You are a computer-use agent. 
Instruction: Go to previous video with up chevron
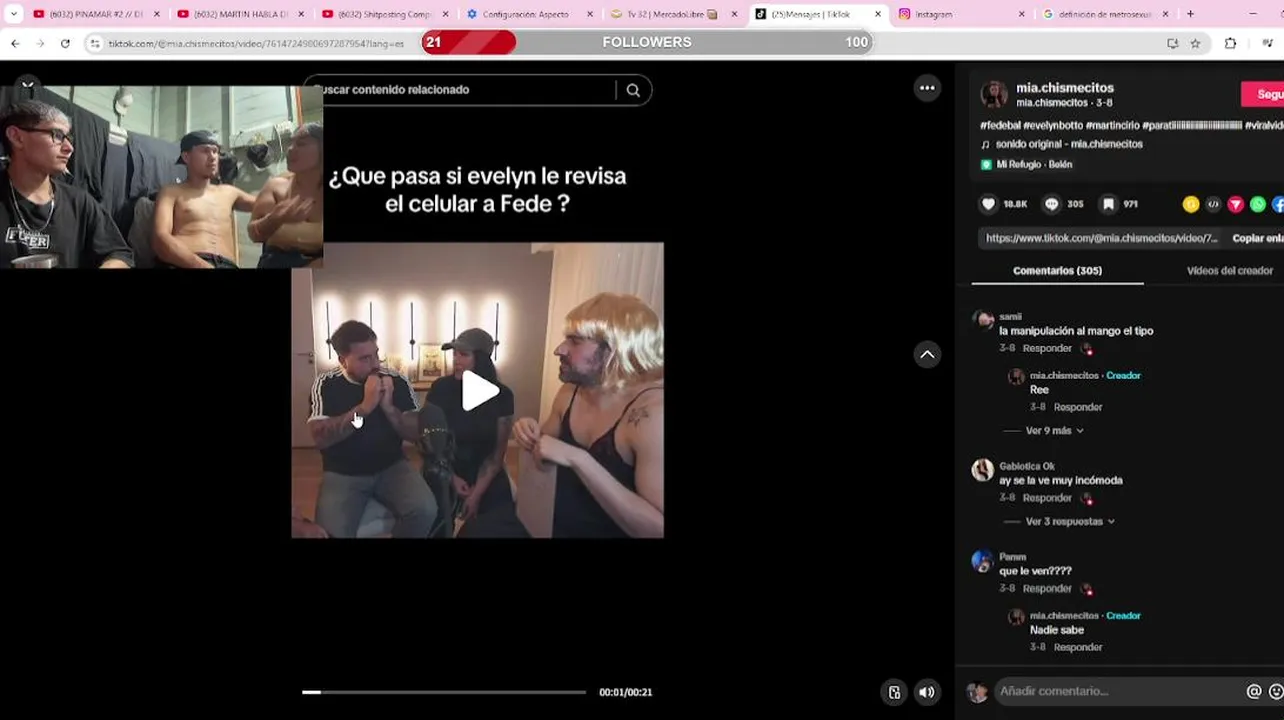[x=927, y=355]
